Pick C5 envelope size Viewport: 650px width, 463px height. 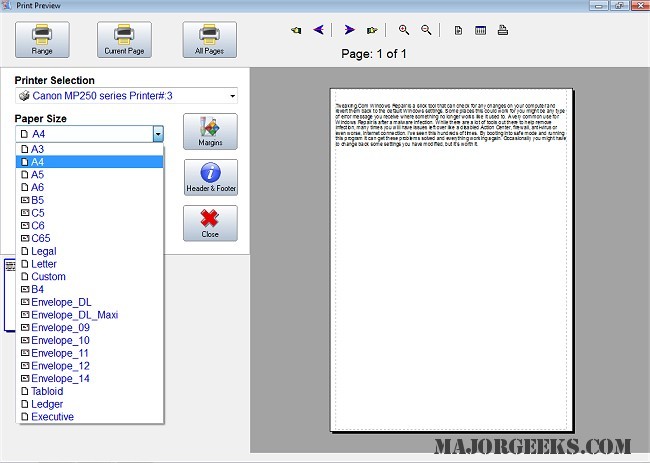tap(90, 213)
